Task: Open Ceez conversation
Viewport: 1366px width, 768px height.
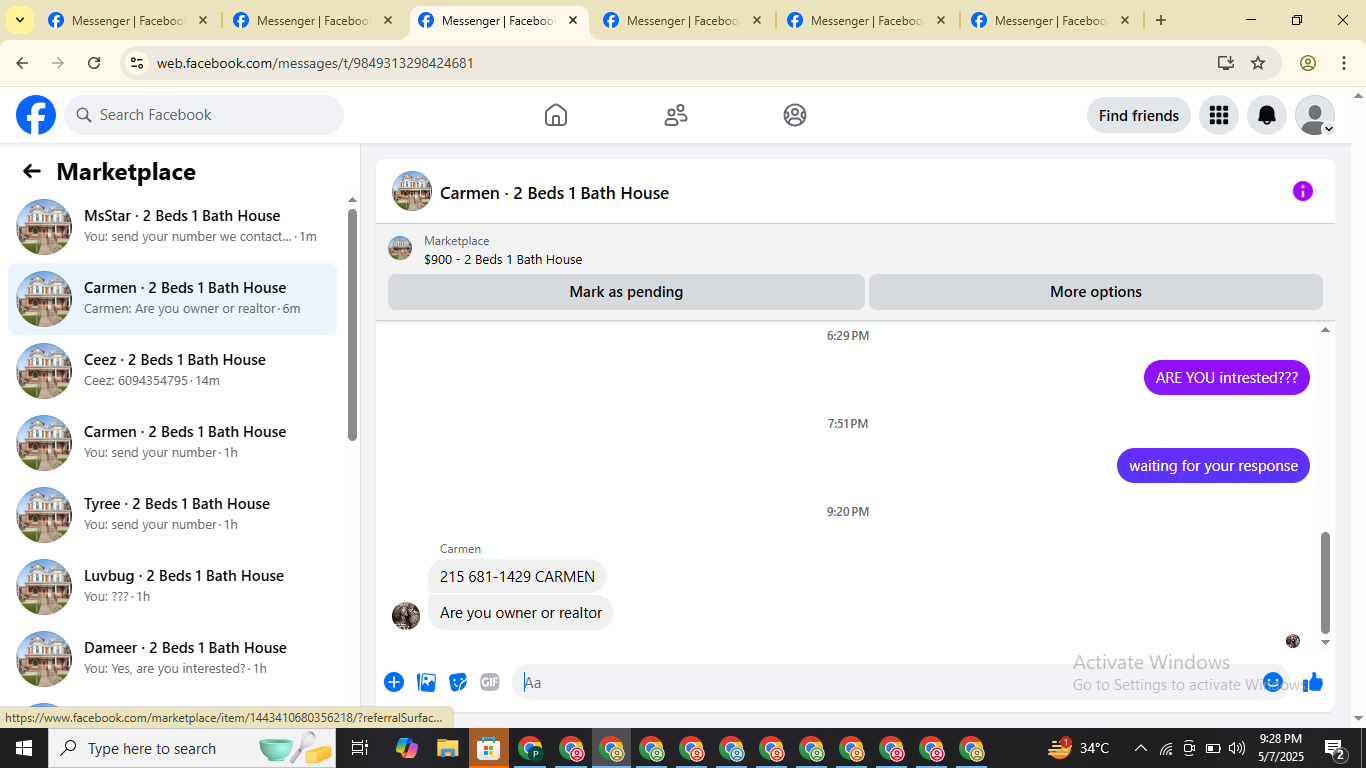Action: [173, 371]
